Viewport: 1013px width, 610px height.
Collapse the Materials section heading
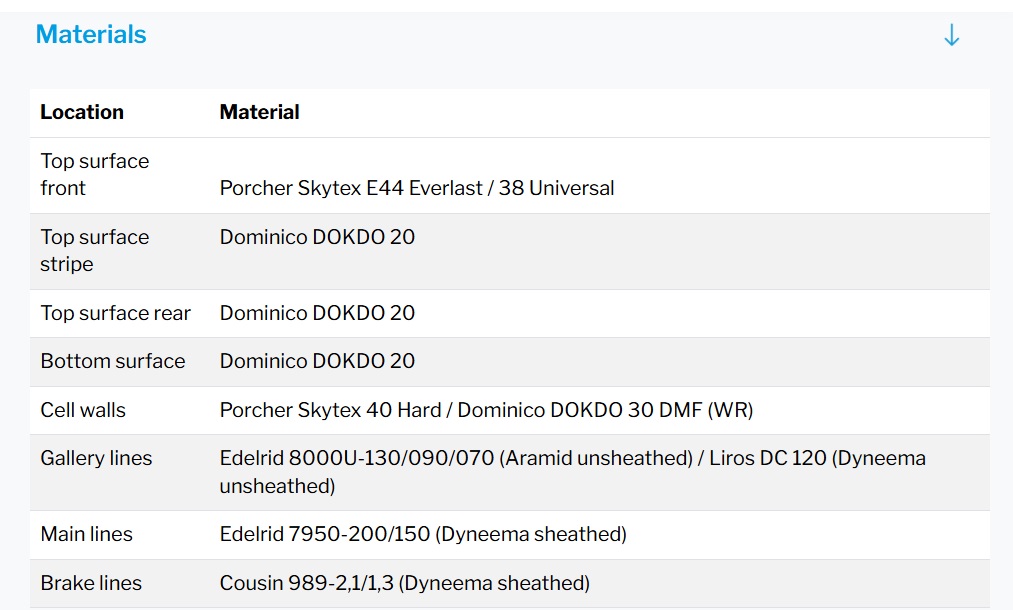(91, 35)
